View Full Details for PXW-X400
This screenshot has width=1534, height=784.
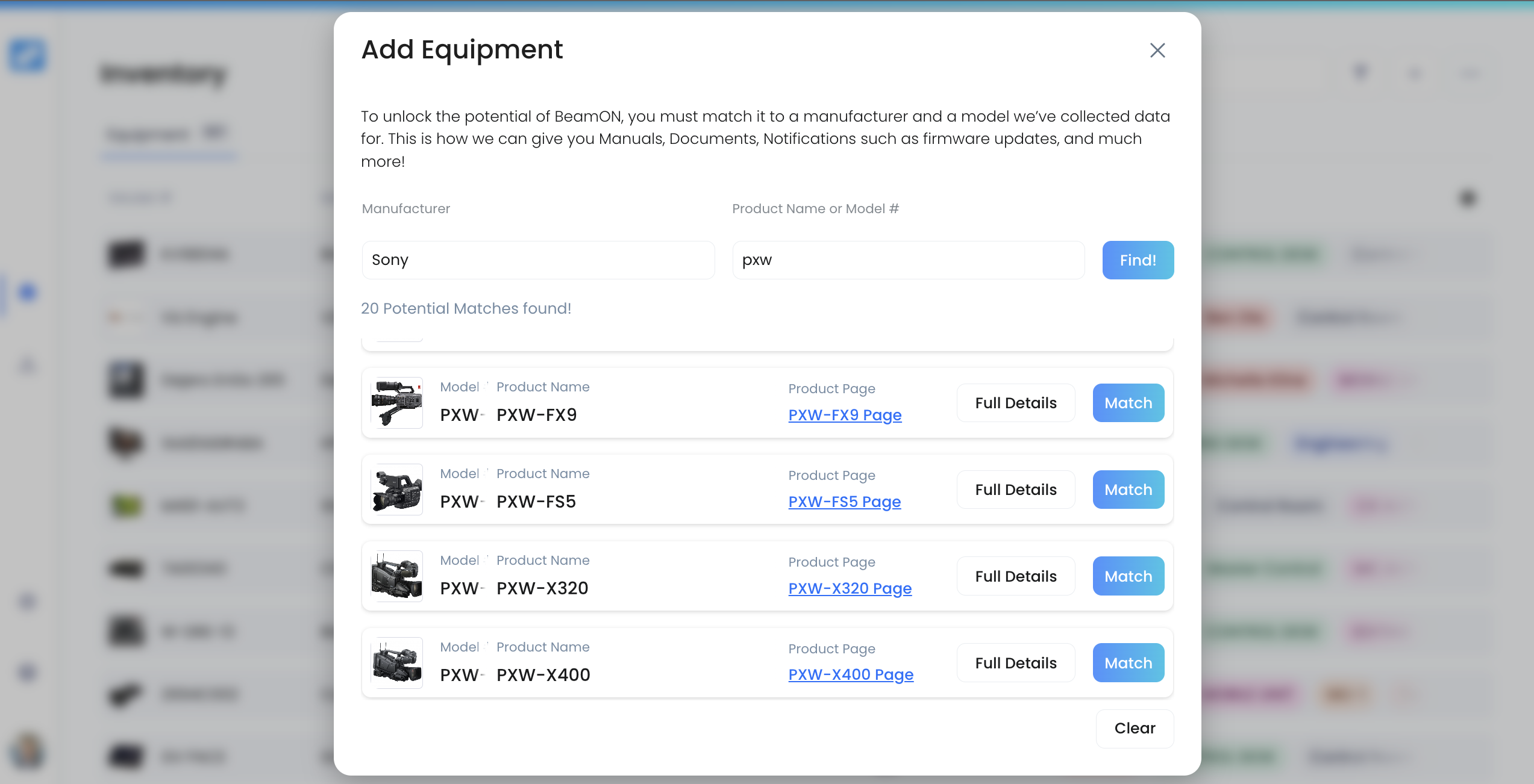click(1015, 663)
